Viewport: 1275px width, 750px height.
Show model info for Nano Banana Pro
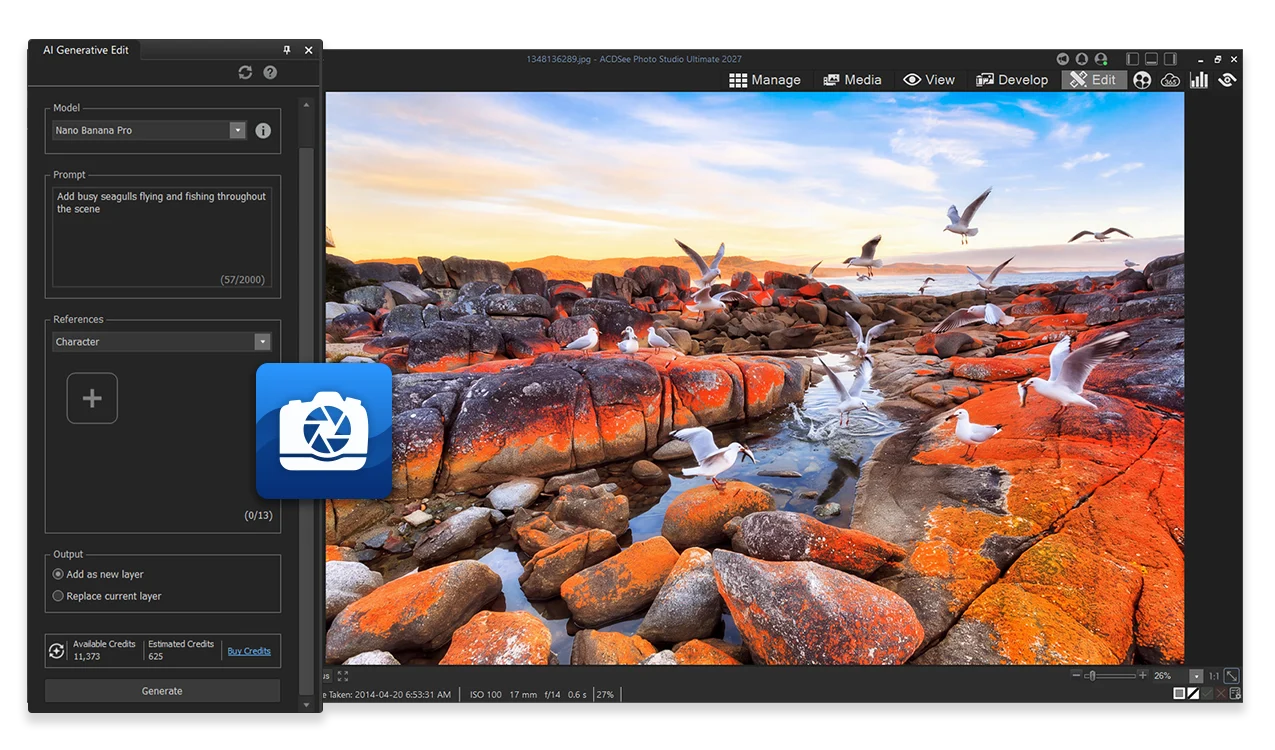pyautogui.click(x=263, y=130)
